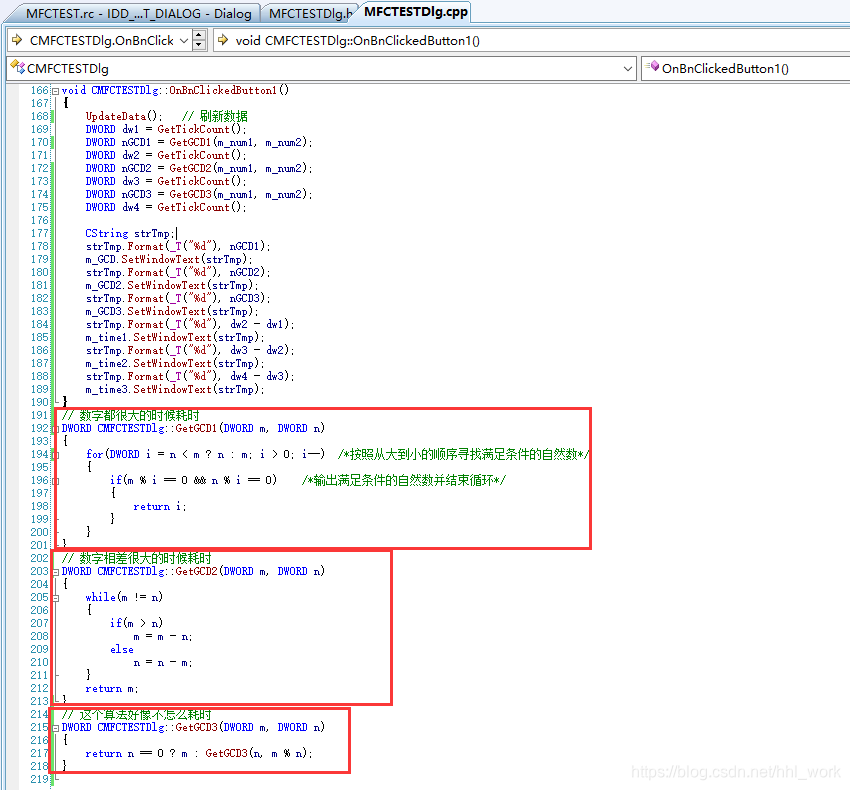Image resolution: width=850 pixels, height=790 pixels.
Task: Click the 'return m;' statement
Action: point(112,689)
